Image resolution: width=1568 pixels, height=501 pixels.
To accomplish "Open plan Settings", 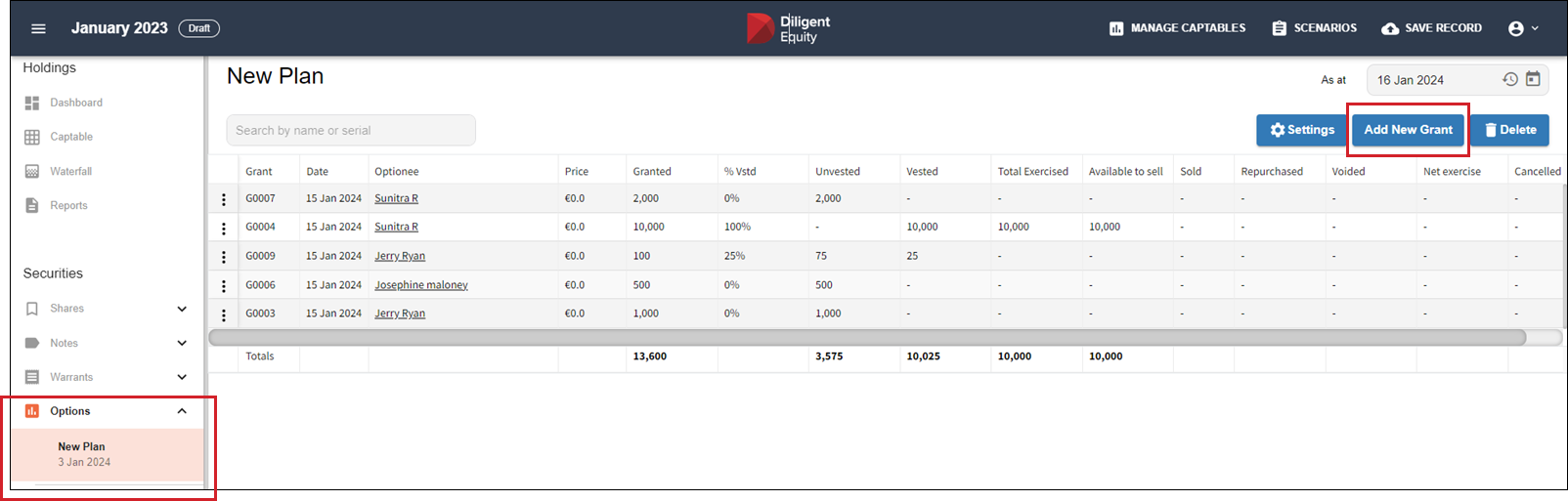I will [1301, 130].
